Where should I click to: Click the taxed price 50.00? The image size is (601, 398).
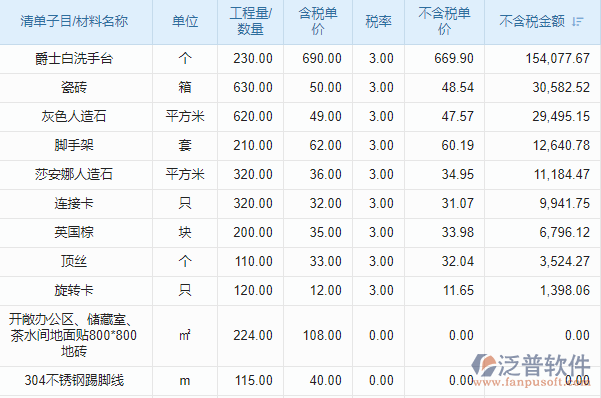tap(325, 87)
